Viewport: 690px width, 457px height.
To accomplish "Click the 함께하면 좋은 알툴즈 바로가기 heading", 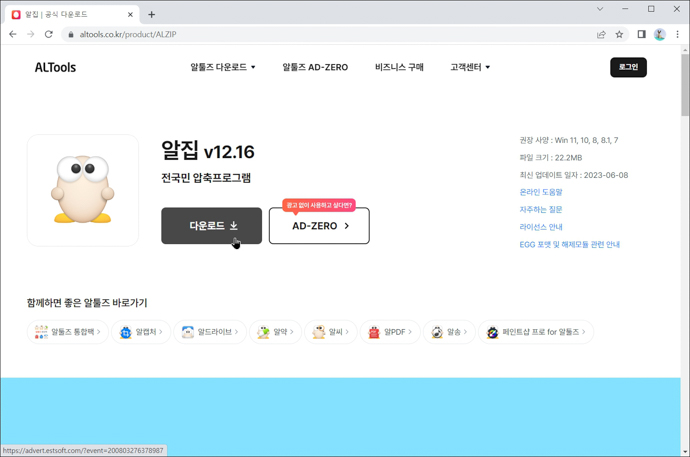I will pos(87,303).
